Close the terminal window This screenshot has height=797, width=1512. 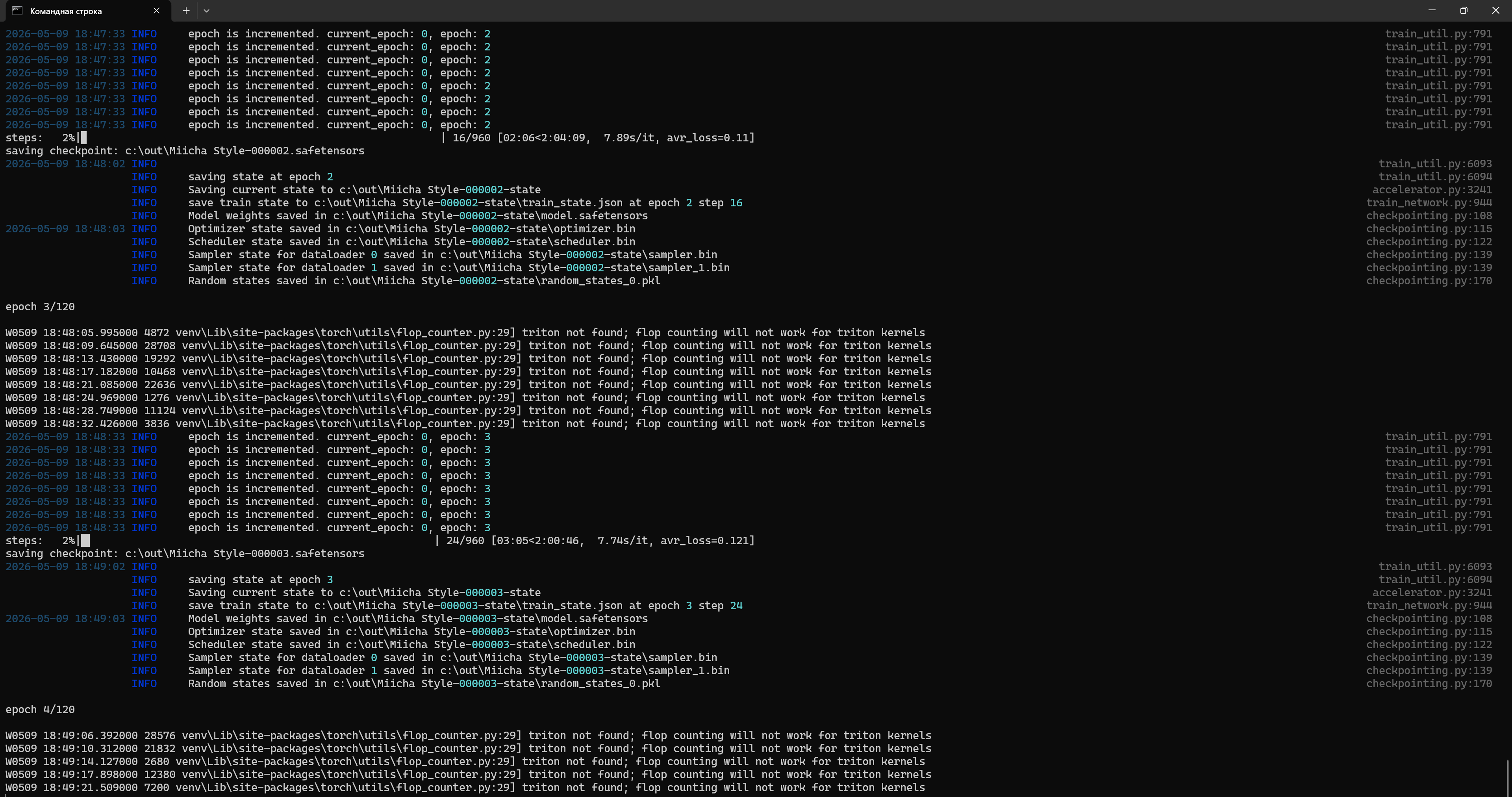tap(1495, 11)
